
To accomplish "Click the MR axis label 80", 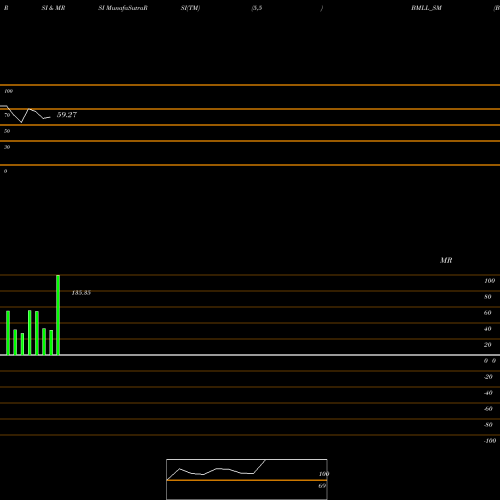I will pos(488,297).
